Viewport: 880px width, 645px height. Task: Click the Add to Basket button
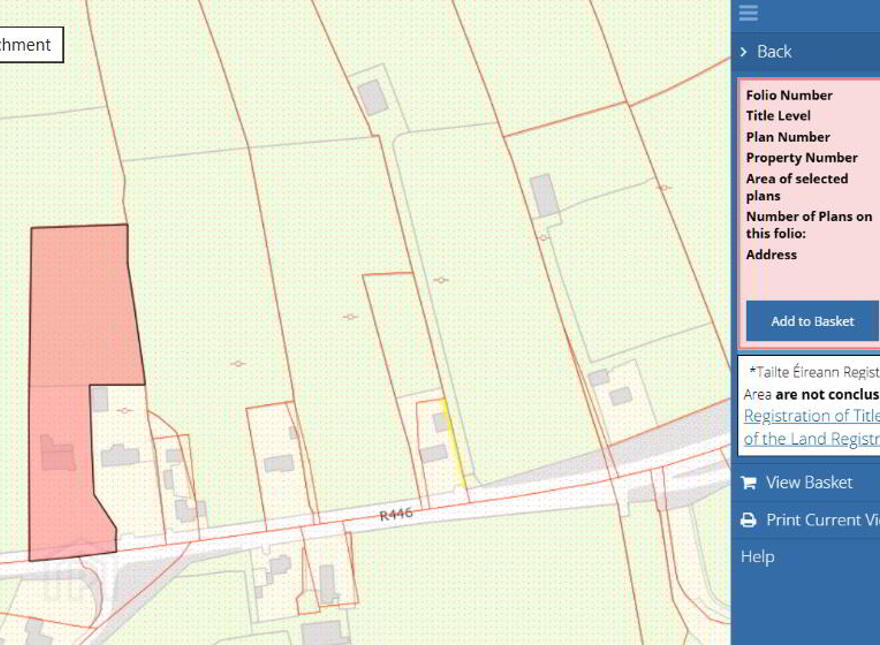tap(812, 321)
